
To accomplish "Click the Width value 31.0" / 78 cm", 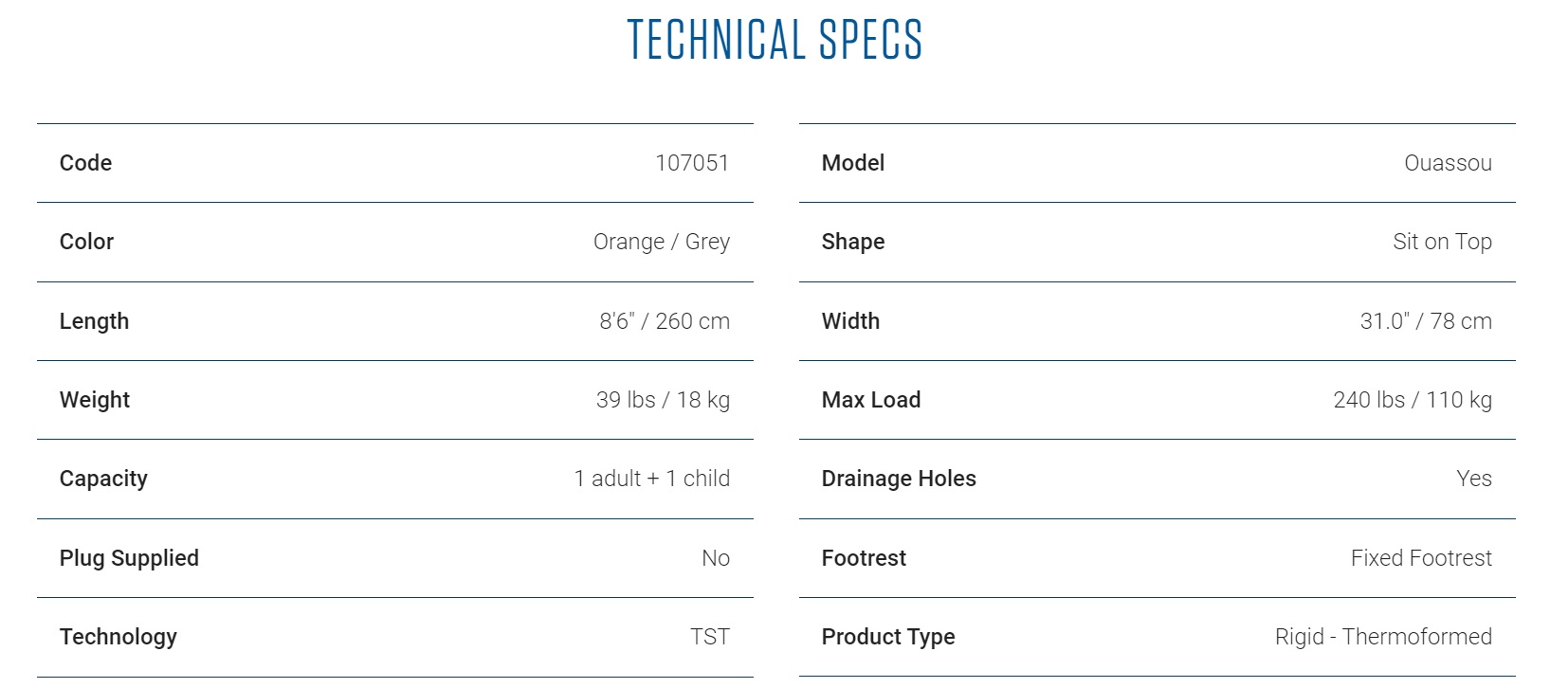I will pyautogui.click(x=1426, y=321).
